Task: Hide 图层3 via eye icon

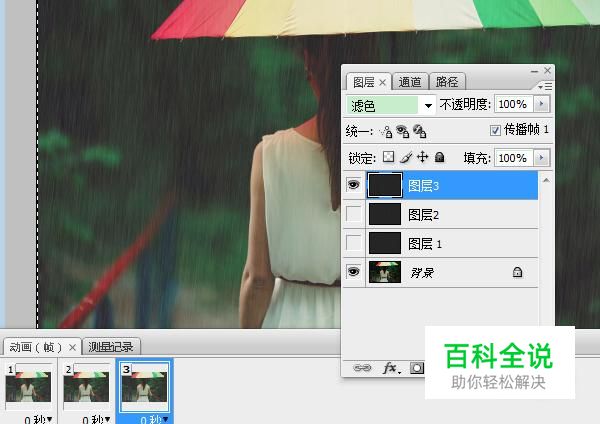Action: tap(354, 185)
